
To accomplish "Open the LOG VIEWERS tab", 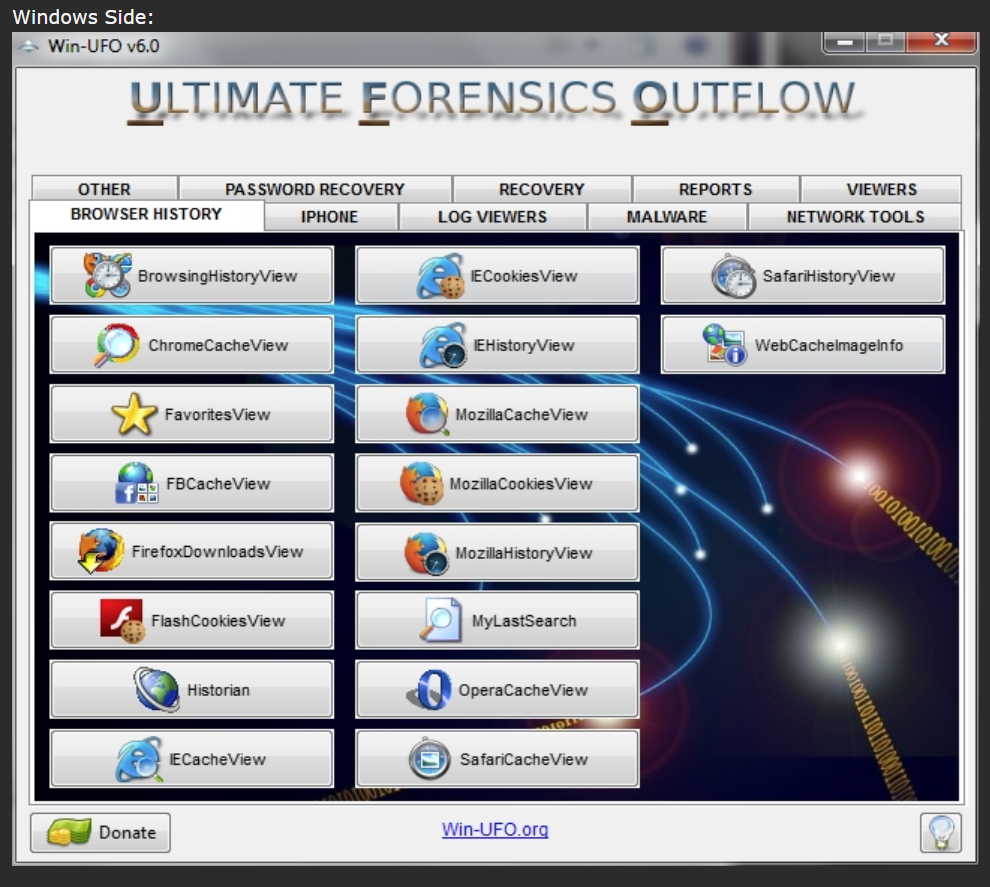I will click(492, 217).
